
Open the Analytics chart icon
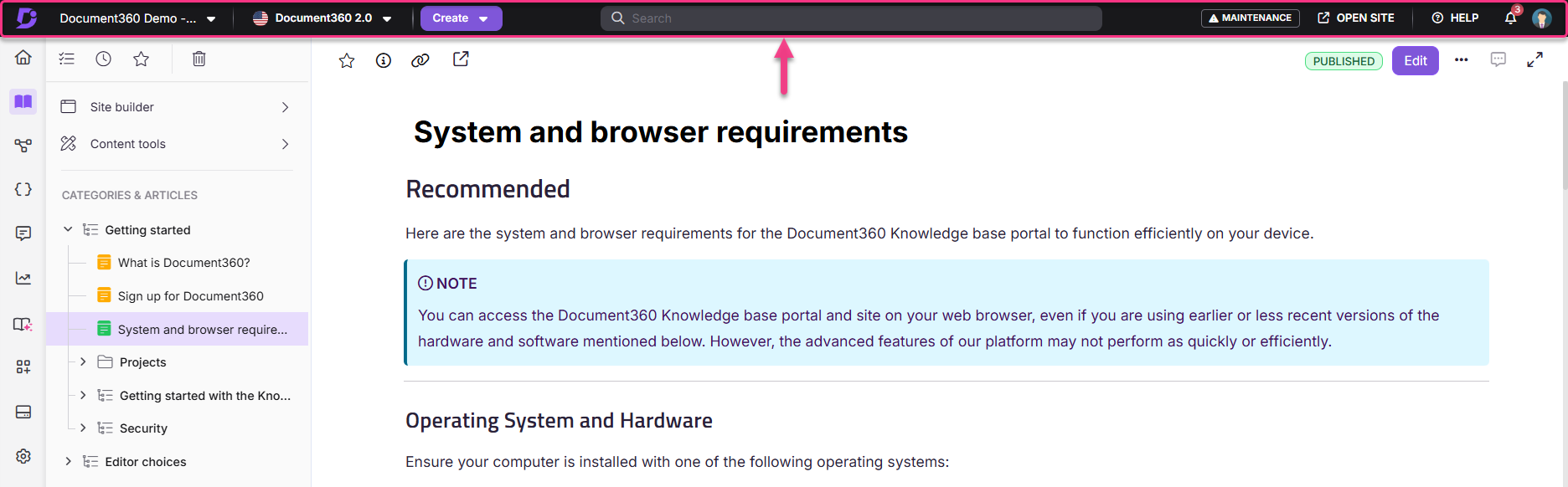[x=23, y=278]
